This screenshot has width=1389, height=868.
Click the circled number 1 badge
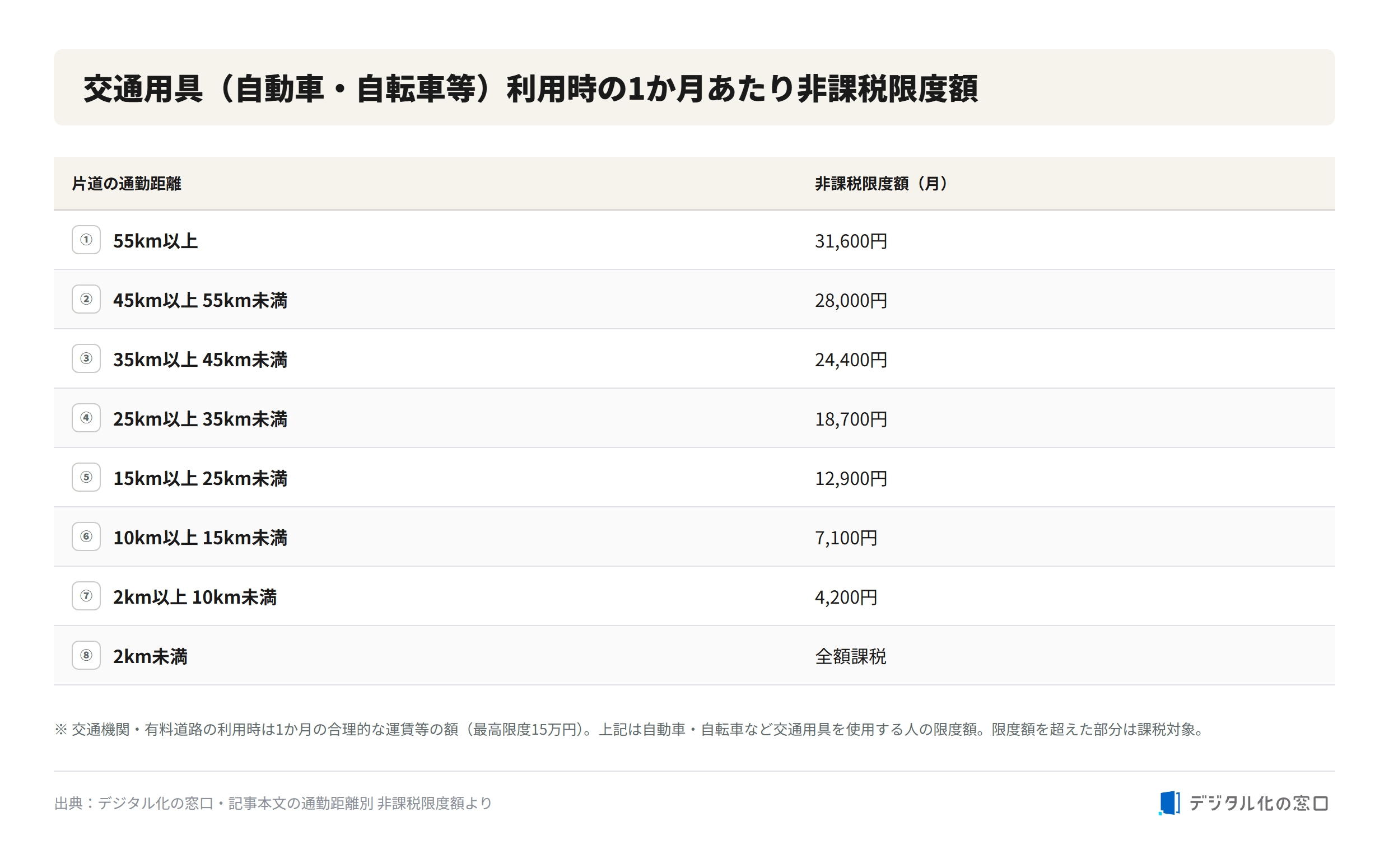(86, 240)
